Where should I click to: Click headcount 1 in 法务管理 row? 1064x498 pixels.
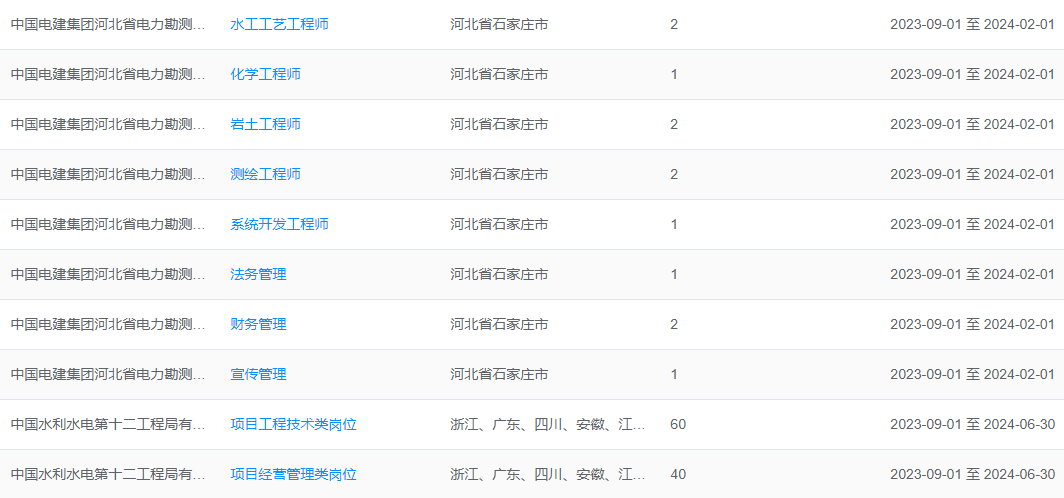click(674, 274)
